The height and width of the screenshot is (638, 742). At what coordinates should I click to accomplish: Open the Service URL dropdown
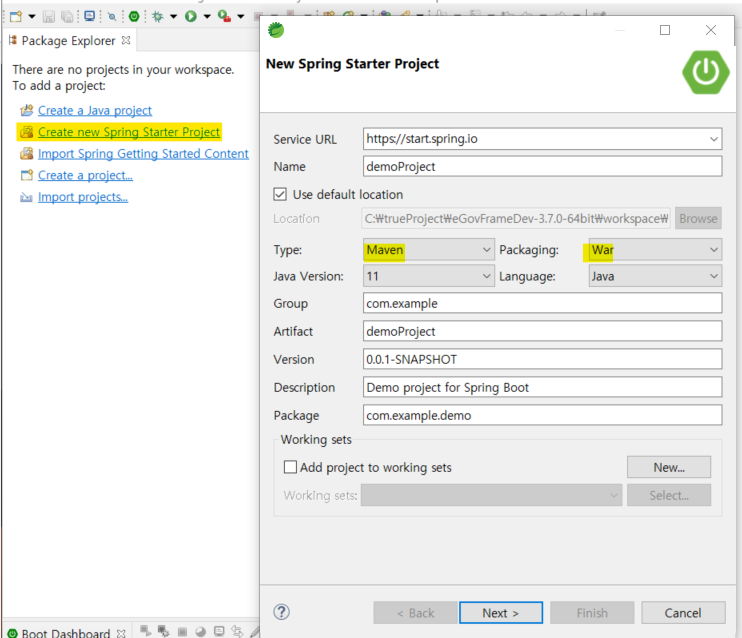[x=714, y=139]
